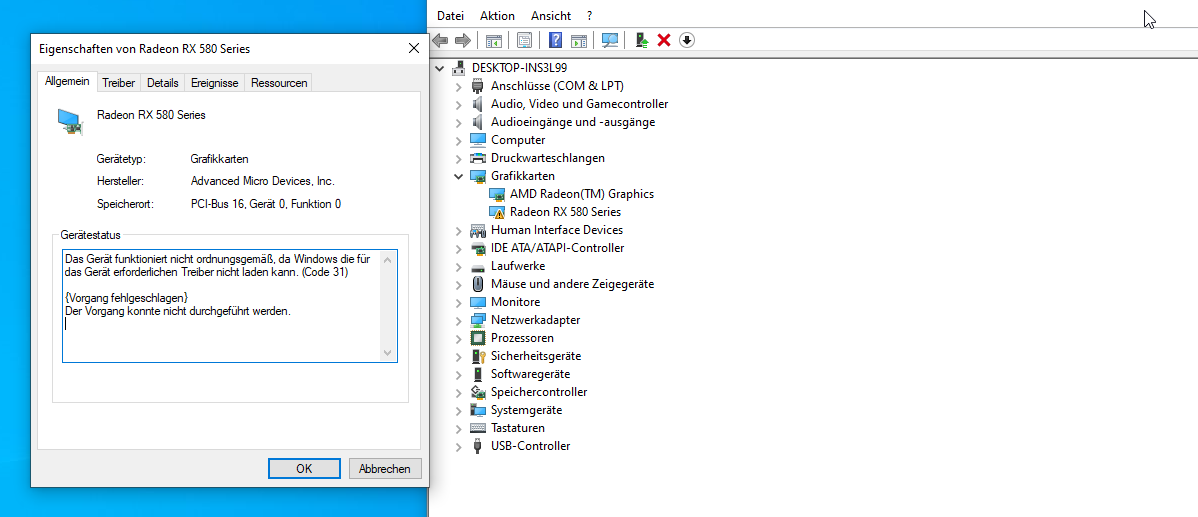
Task: Click the Human Interface Devices icon
Action: [478, 230]
